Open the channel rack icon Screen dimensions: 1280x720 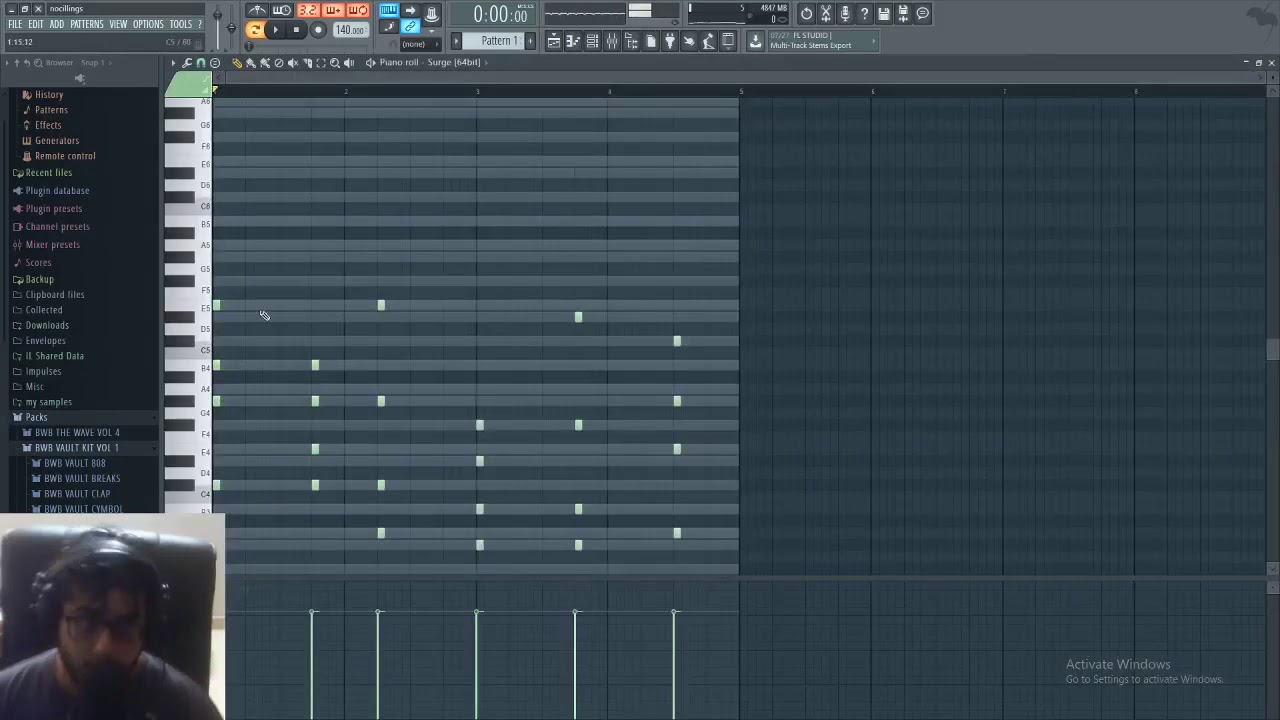tap(592, 41)
